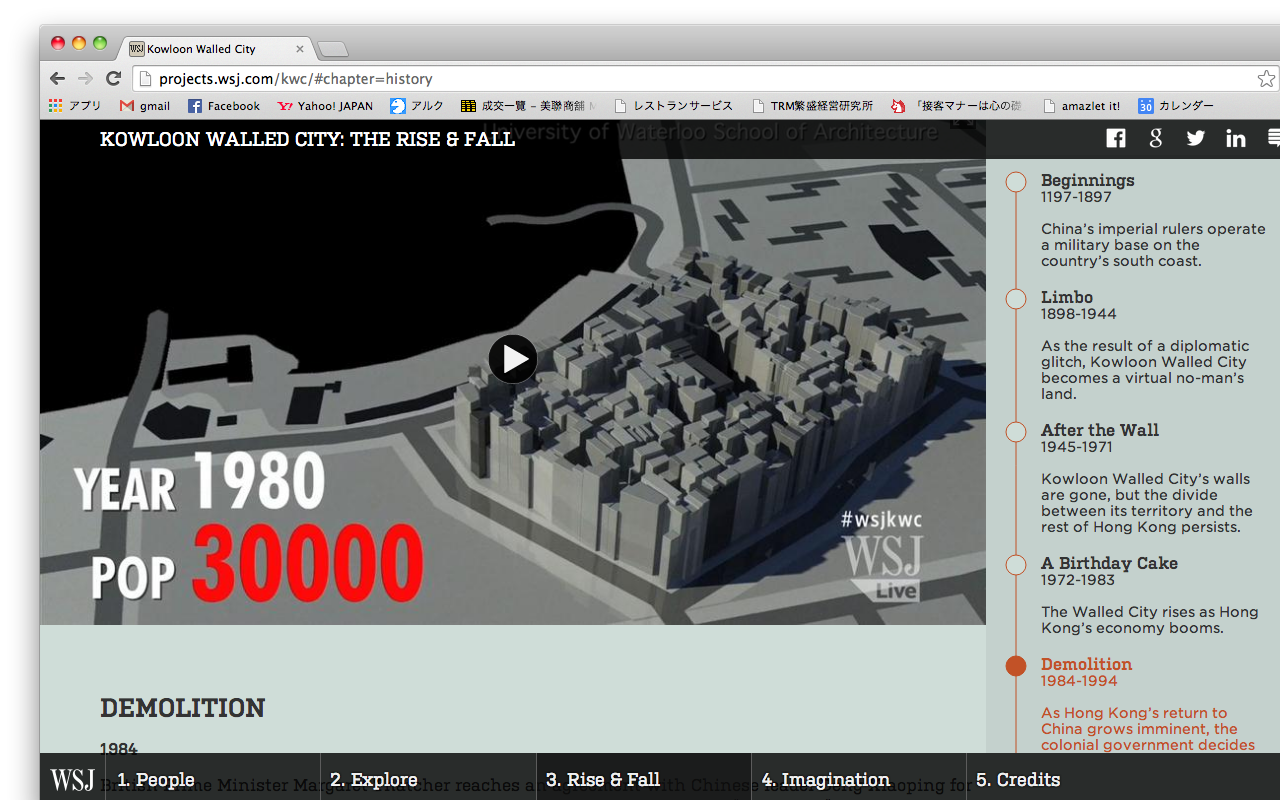Click the WSJ Live watermark logo
The width and height of the screenshot is (1280, 800).
pos(882,568)
